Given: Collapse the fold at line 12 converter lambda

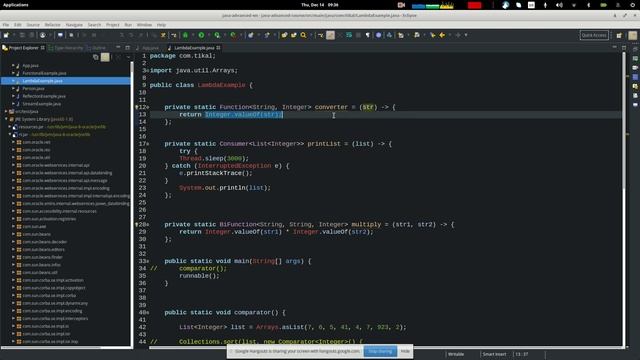Looking at the screenshot, I should 148,107.
